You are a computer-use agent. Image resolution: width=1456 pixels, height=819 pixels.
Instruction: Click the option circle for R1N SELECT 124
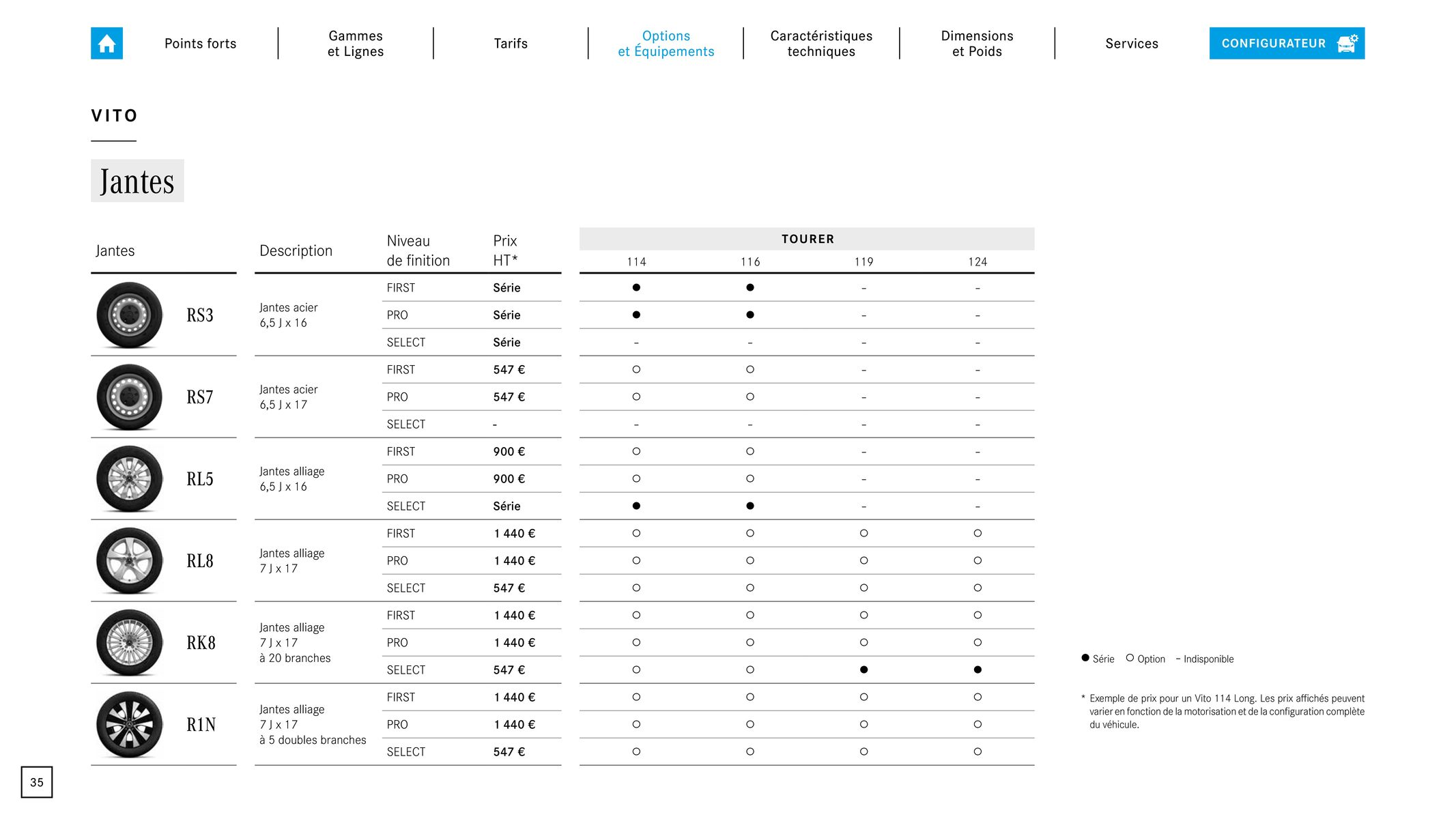click(977, 751)
